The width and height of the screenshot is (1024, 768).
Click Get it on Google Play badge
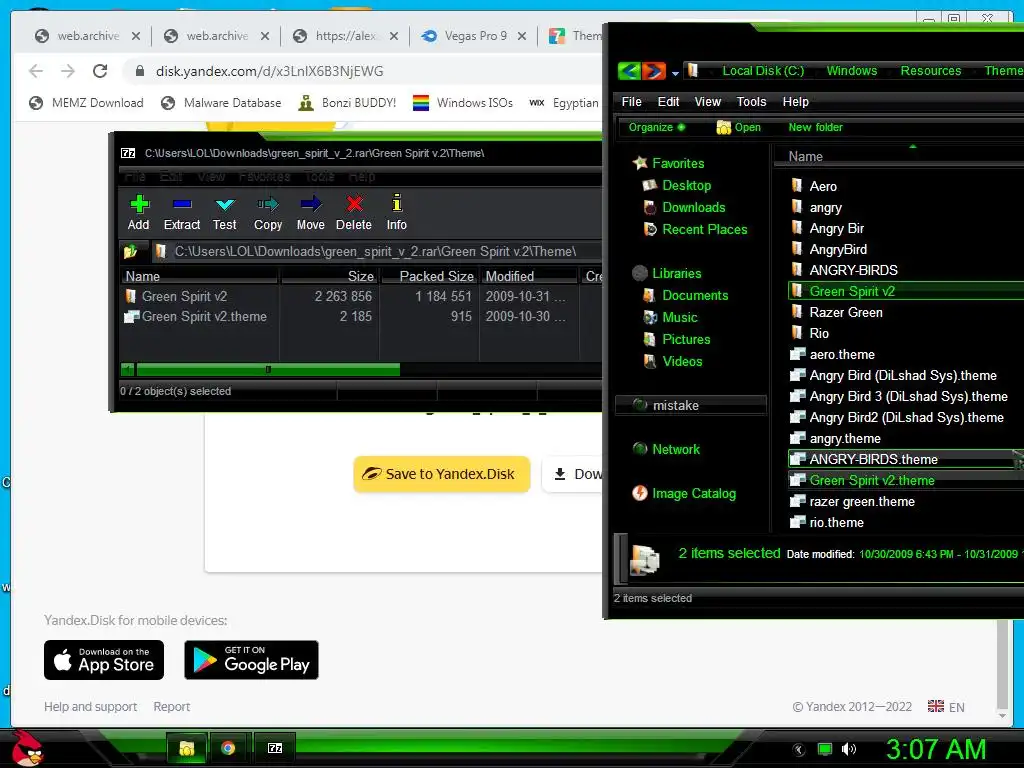tap(251, 660)
